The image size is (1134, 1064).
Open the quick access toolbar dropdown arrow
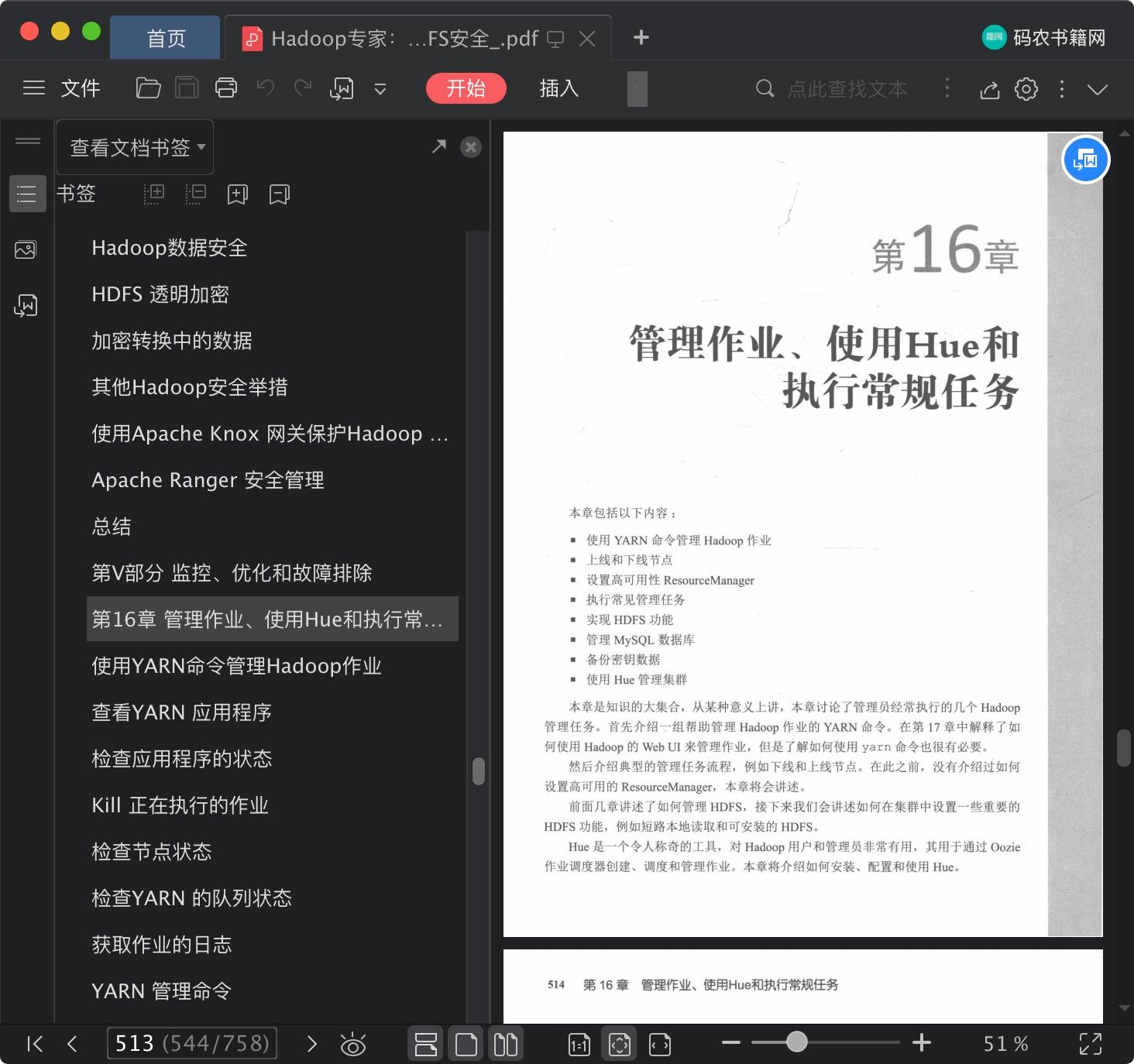click(x=380, y=89)
